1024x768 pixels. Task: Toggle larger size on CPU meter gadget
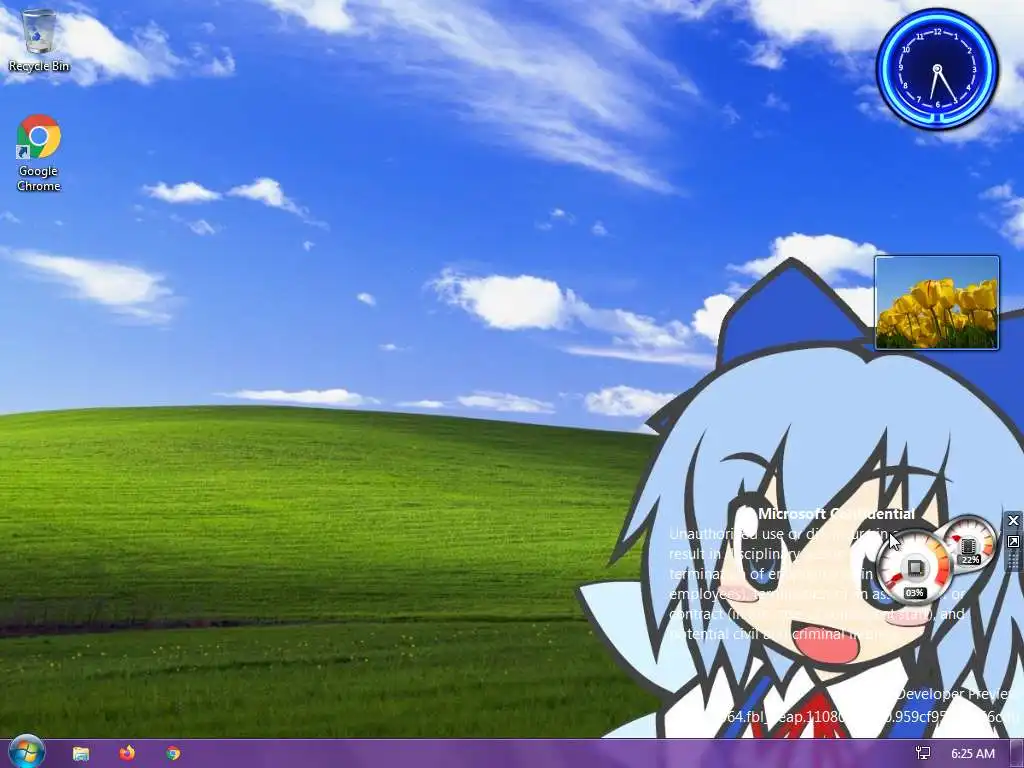[1013, 541]
